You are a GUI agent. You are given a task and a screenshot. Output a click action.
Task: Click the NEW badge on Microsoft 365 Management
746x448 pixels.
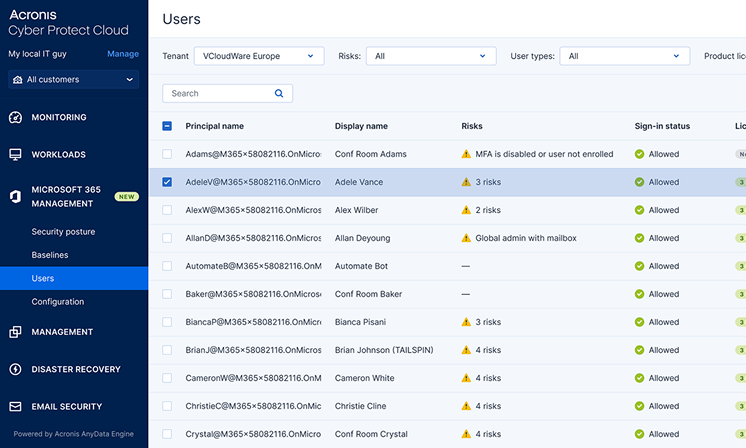(127, 196)
